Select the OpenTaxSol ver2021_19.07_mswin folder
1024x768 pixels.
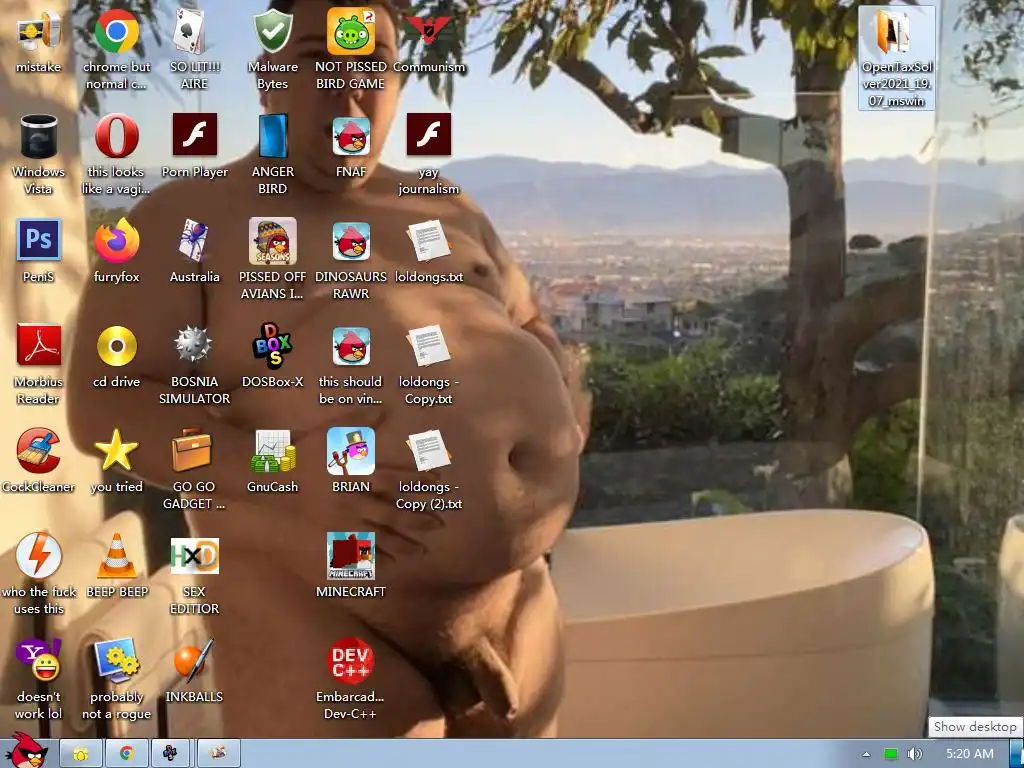tap(896, 57)
